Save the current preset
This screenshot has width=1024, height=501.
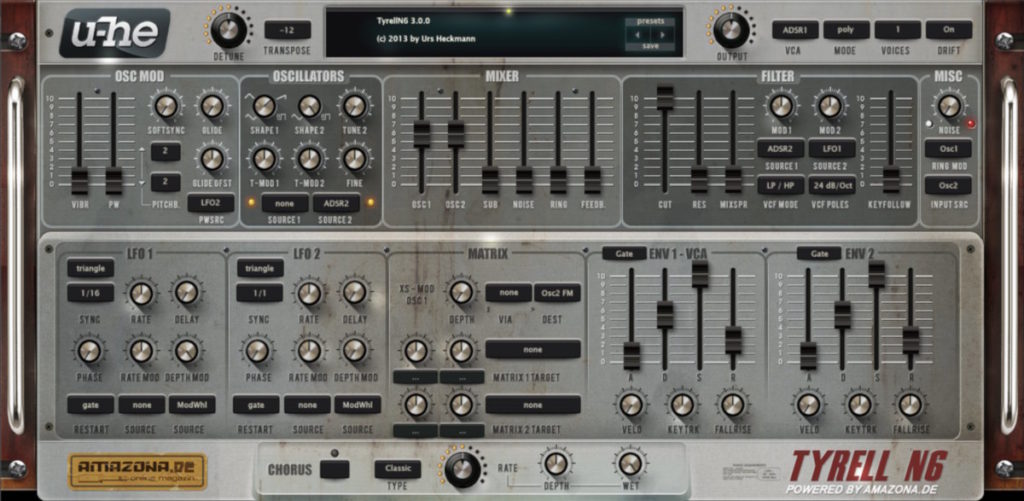click(650, 47)
